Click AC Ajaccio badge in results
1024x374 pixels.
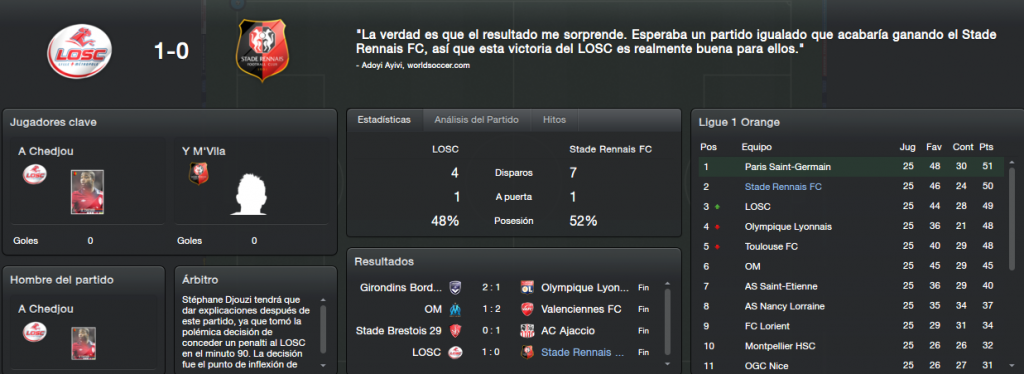pyautogui.click(x=527, y=331)
